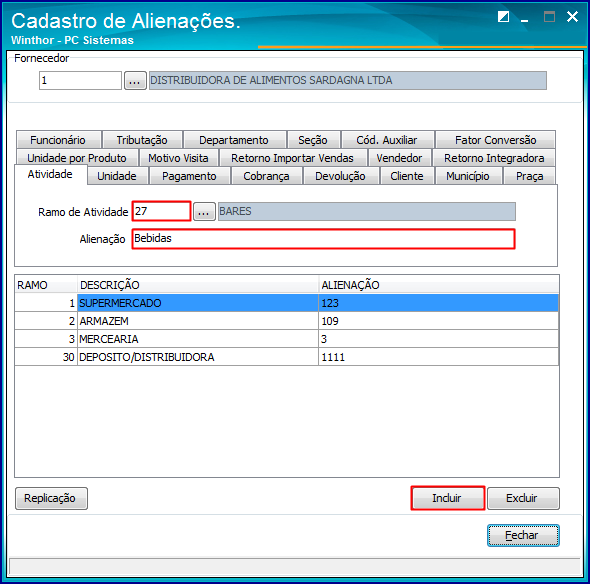Switch to the Funcionário tab
This screenshot has width=590, height=584.
pos(58,140)
